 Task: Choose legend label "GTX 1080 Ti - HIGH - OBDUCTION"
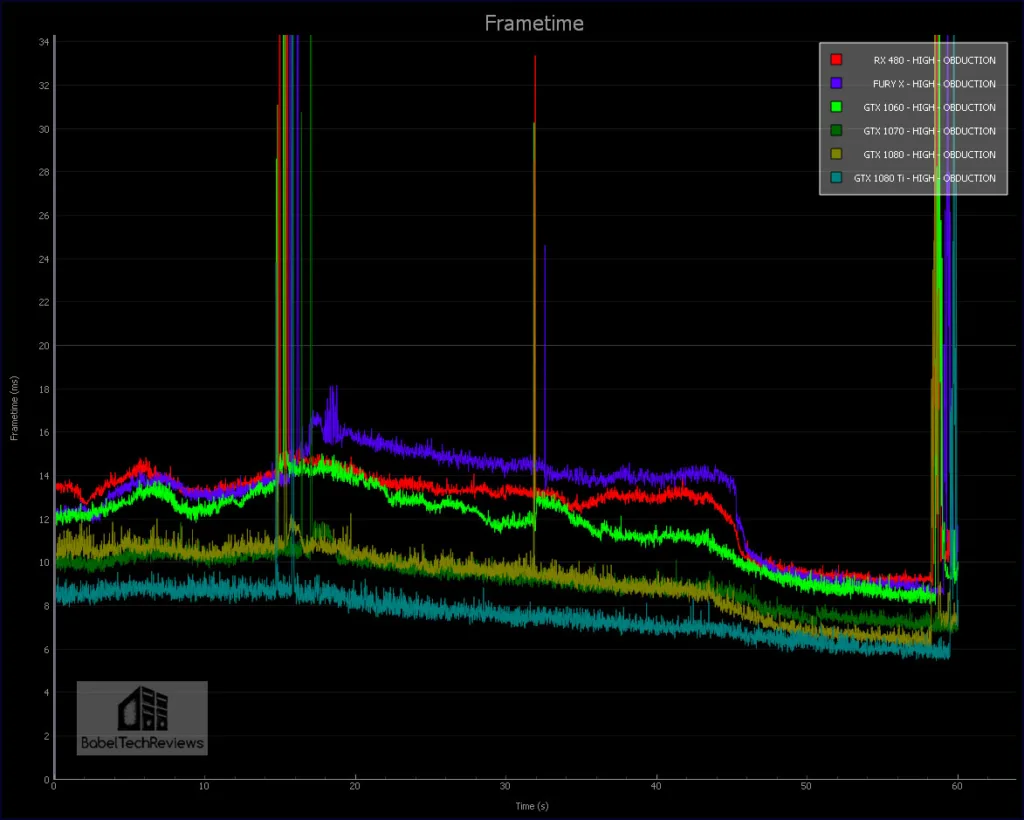[x=925, y=178]
